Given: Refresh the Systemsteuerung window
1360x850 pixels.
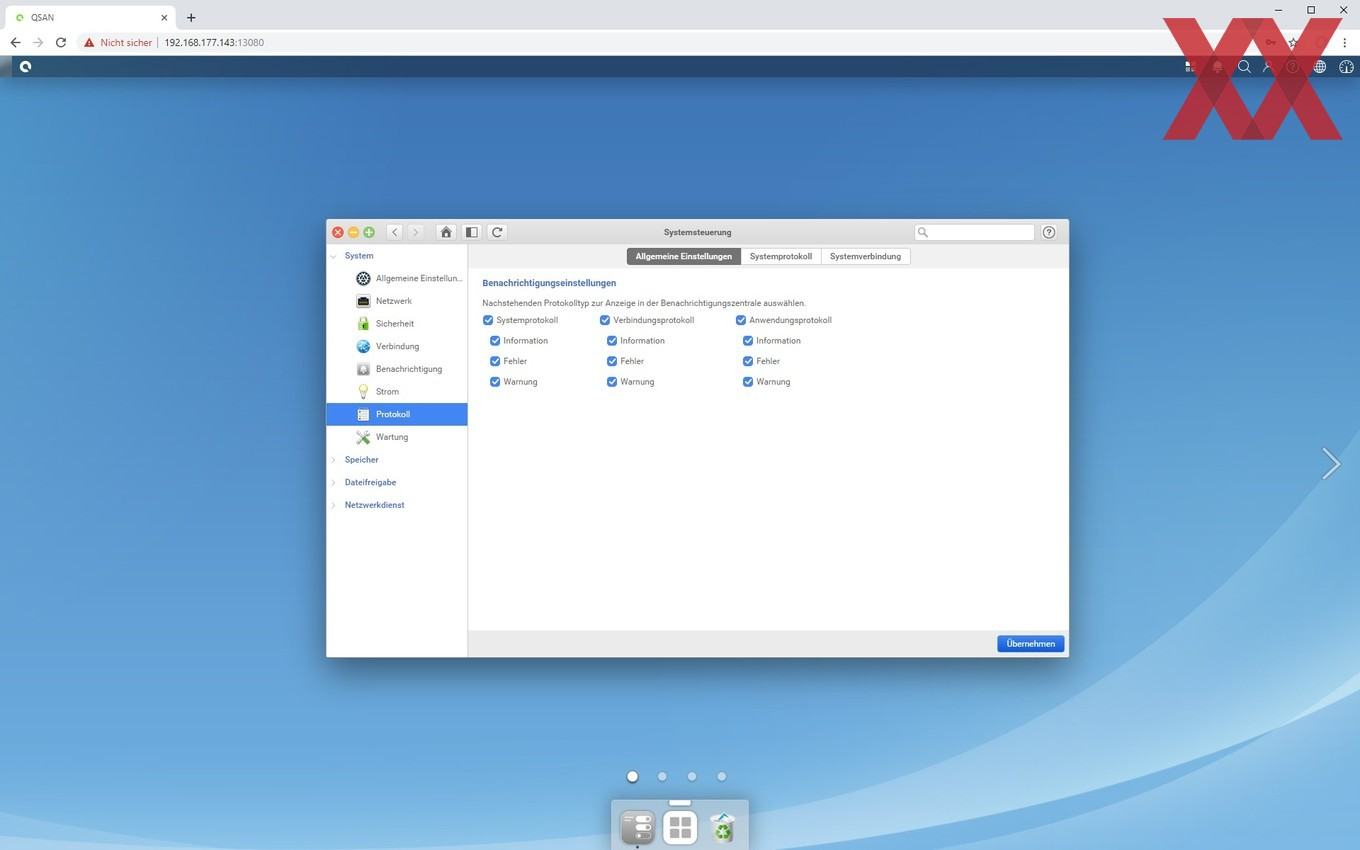Looking at the screenshot, I should click(x=497, y=232).
